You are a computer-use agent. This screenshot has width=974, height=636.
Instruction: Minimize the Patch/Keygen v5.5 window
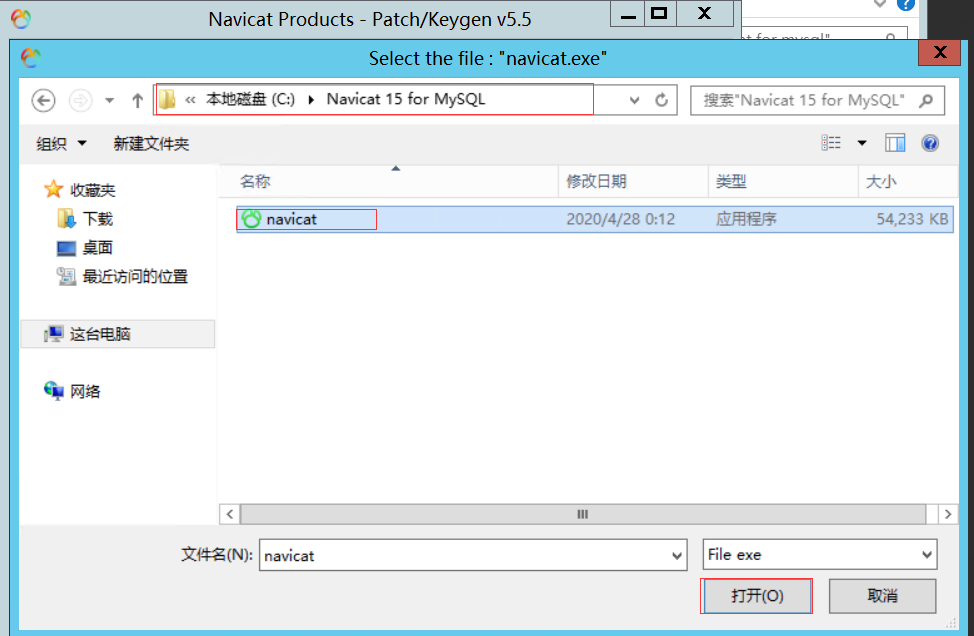(628, 14)
